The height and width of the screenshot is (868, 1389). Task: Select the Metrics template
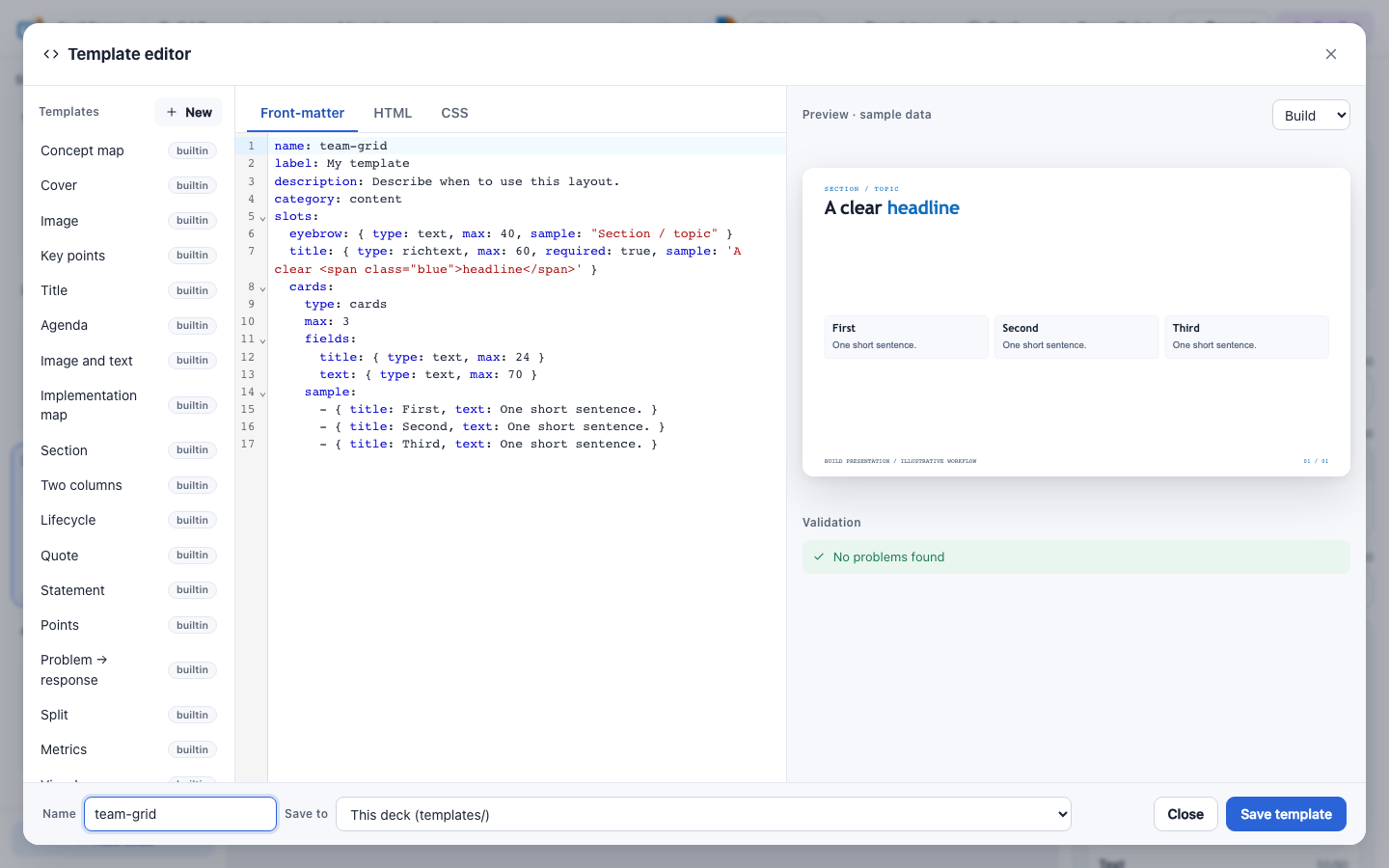point(128,749)
